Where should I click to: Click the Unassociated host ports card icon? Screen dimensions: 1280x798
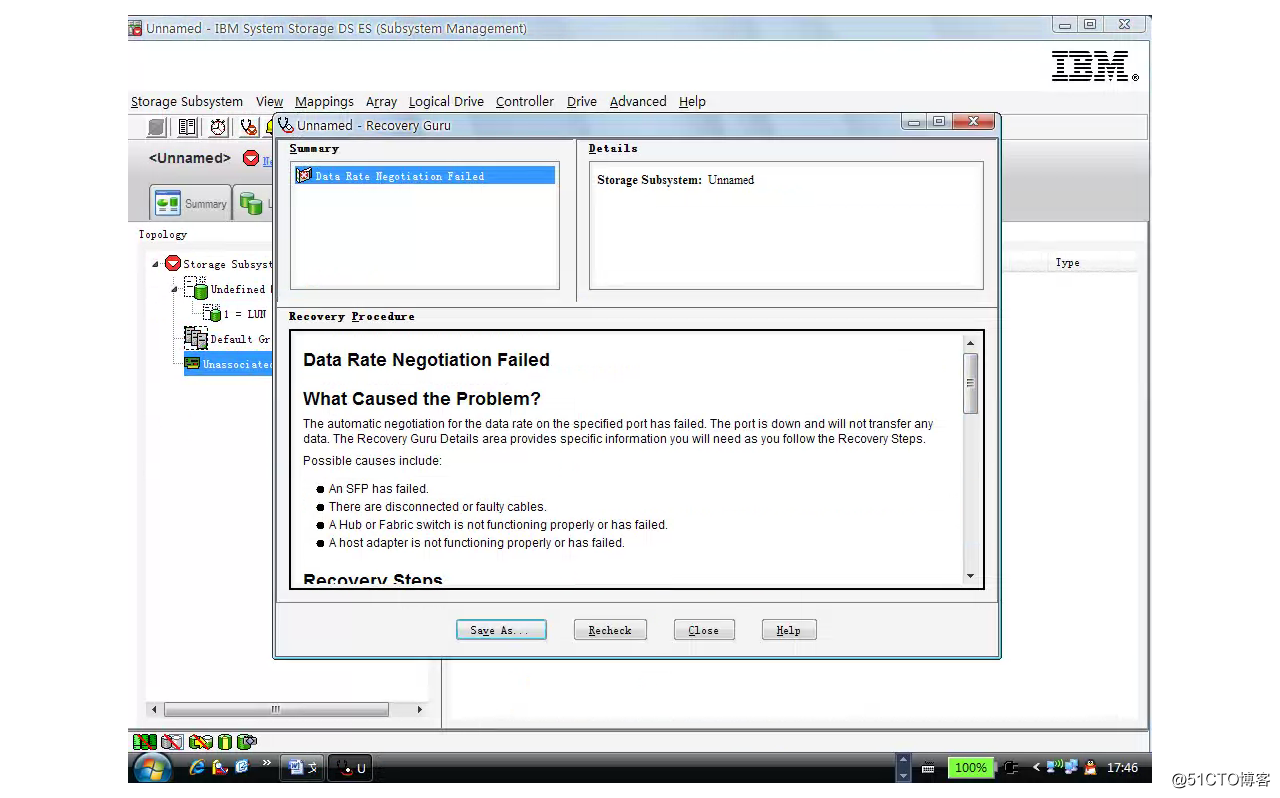pos(192,364)
